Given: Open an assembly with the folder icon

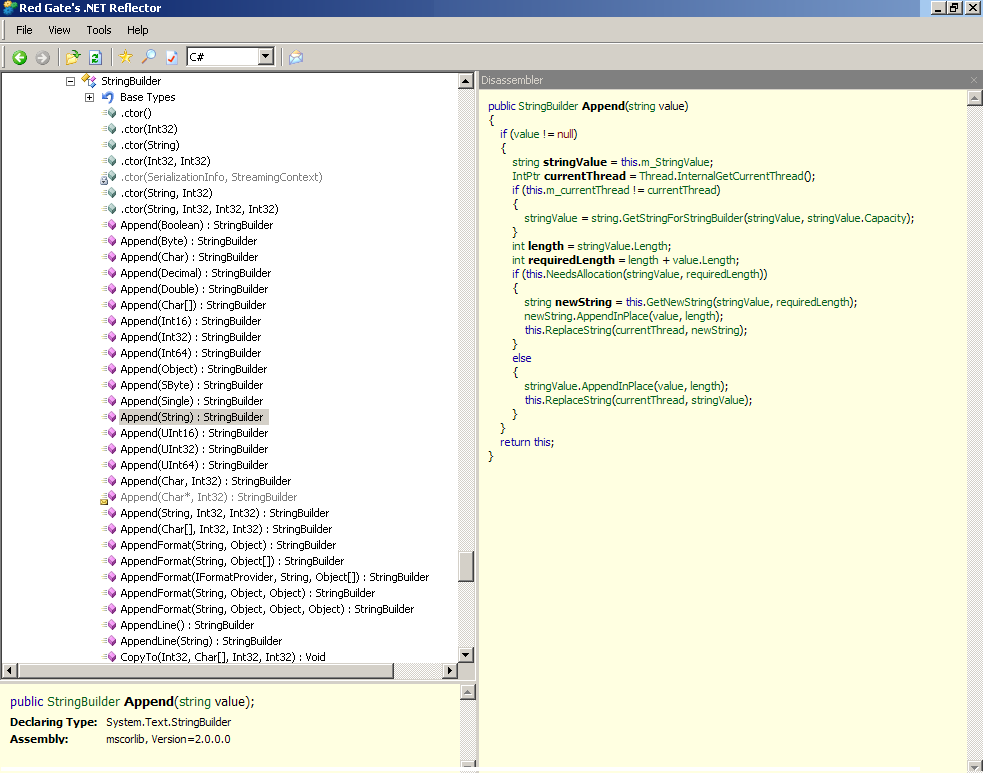Looking at the screenshot, I should [x=73, y=58].
